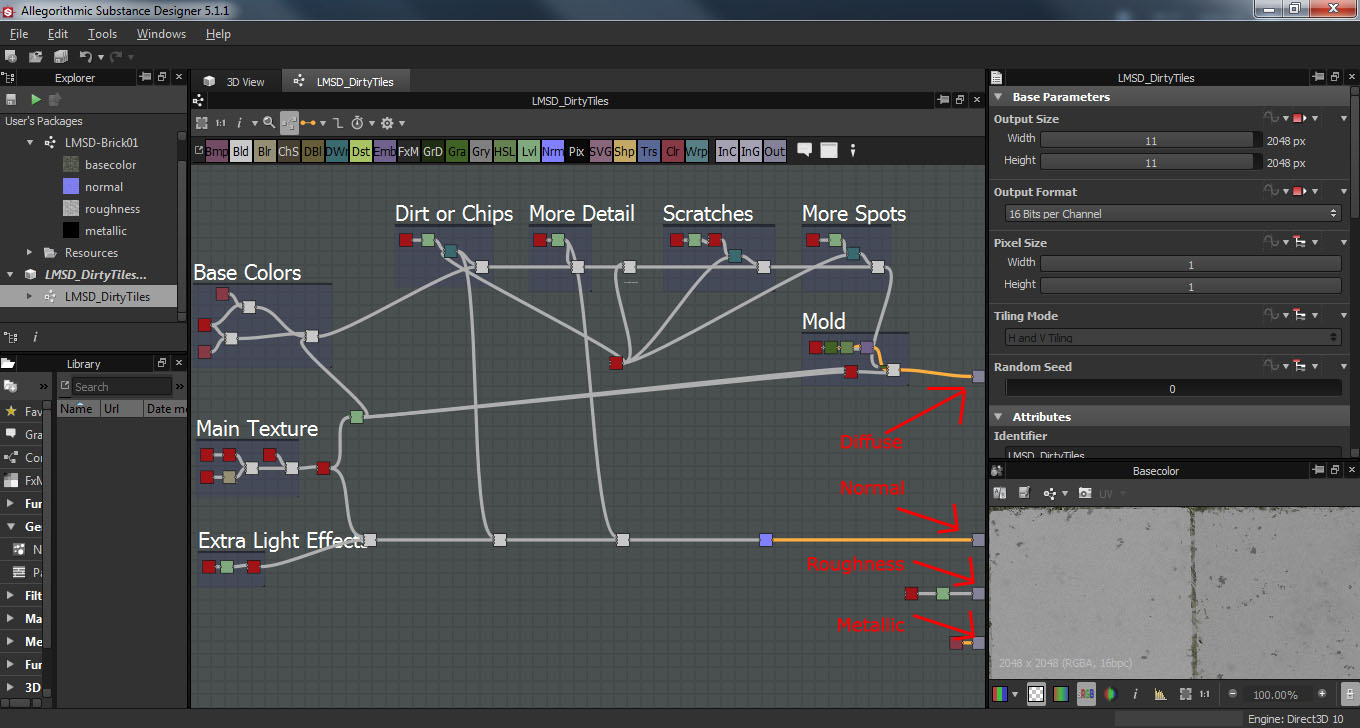Add an Input Color (InC) node
Image resolution: width=1360 pixels, height=728 pixels.
click(727, 151)
